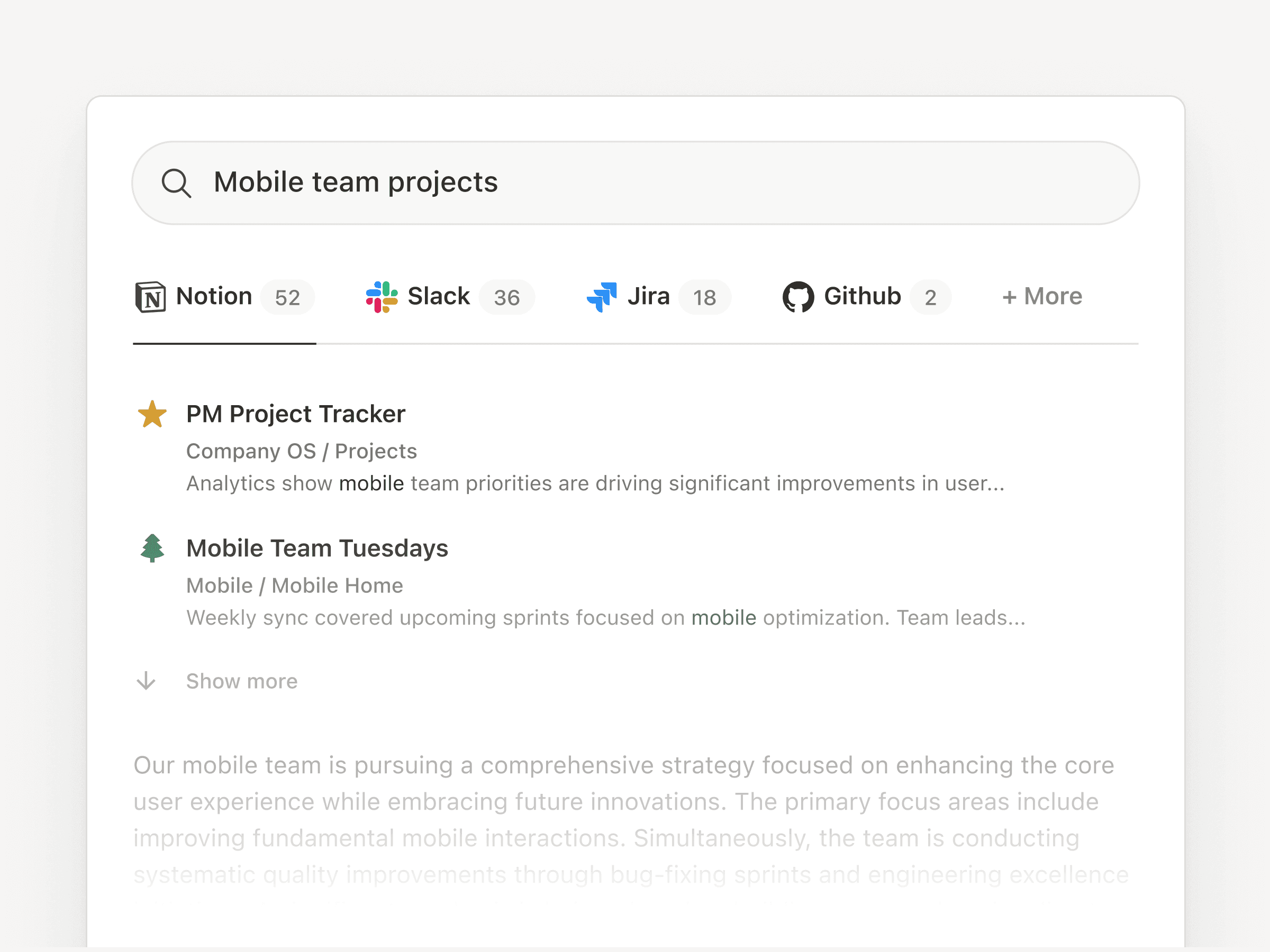
Task: Click the Notion source icon
Action: (151, 297)
